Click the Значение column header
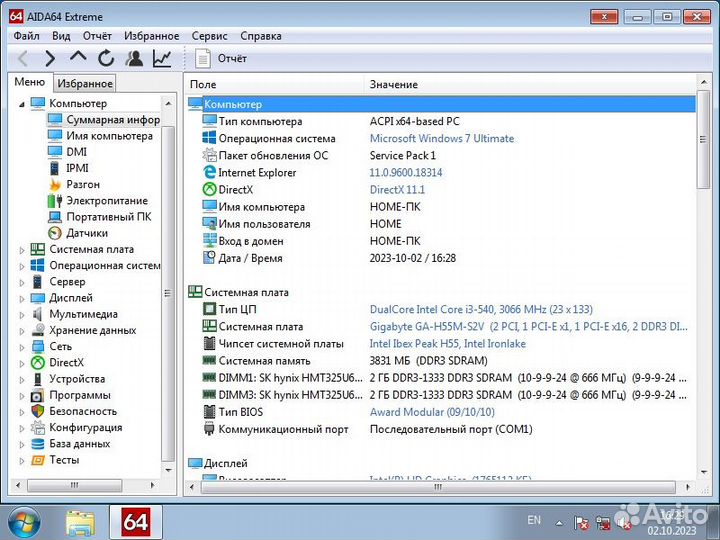 tap(531, 84)
